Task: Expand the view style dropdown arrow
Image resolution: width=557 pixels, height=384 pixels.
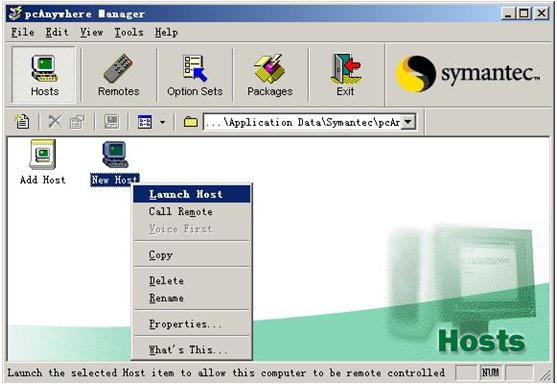Action: (162, 122)
